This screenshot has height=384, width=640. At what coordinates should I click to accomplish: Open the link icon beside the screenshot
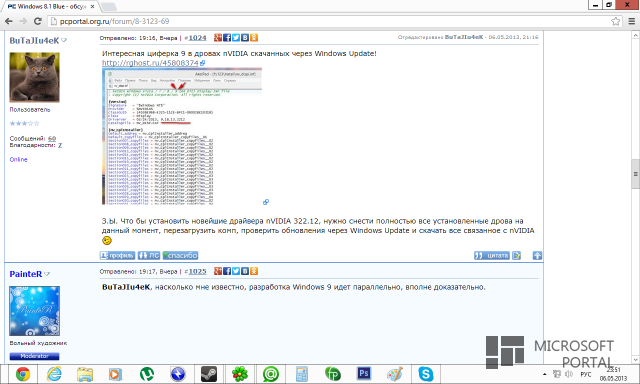(266, 202)
